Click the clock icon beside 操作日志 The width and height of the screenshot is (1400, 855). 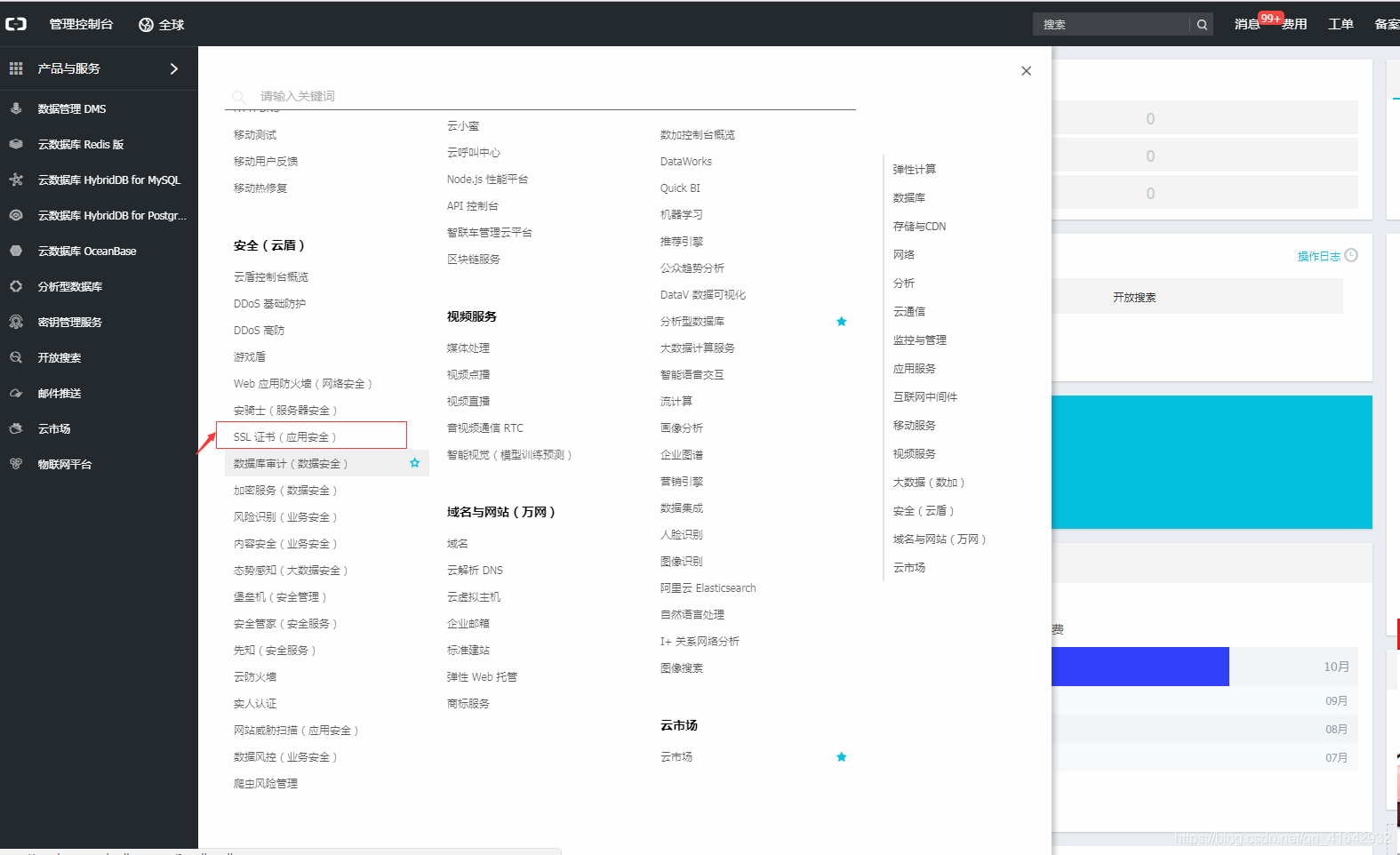(x=1351, y=255)
